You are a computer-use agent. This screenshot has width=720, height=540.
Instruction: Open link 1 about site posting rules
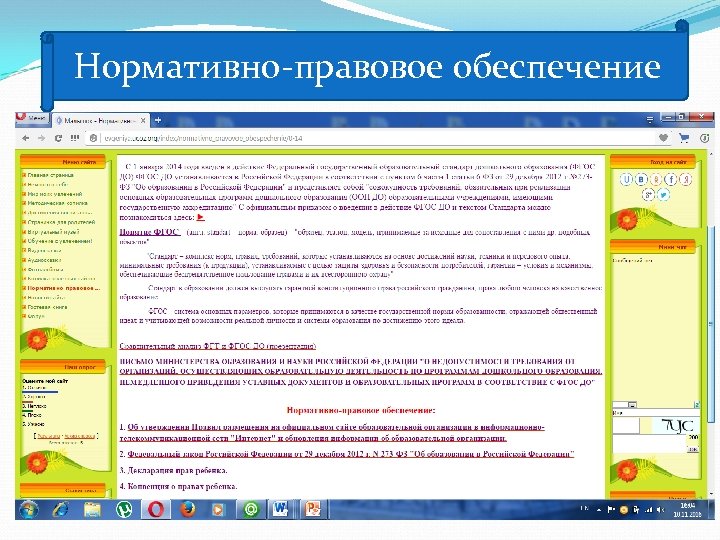332,433
